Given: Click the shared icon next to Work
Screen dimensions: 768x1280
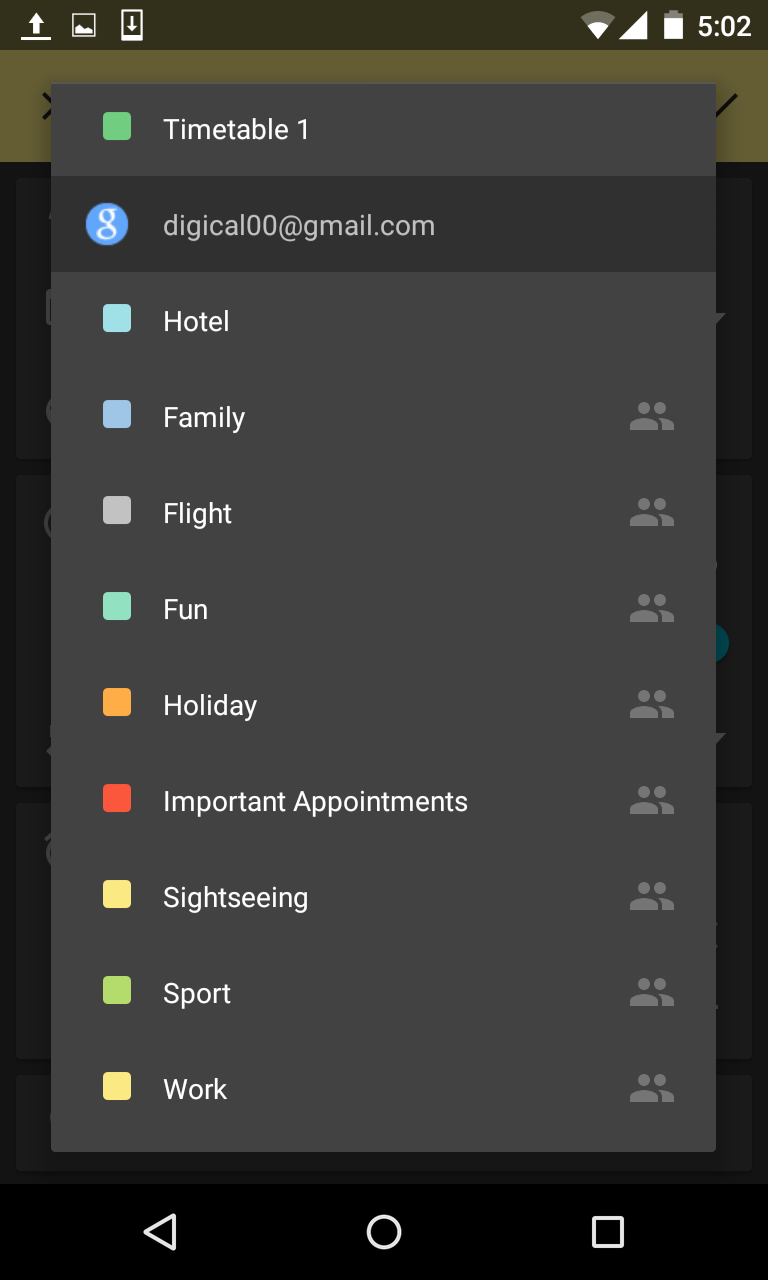Looking at the screenshot, I should (652, 1089).
